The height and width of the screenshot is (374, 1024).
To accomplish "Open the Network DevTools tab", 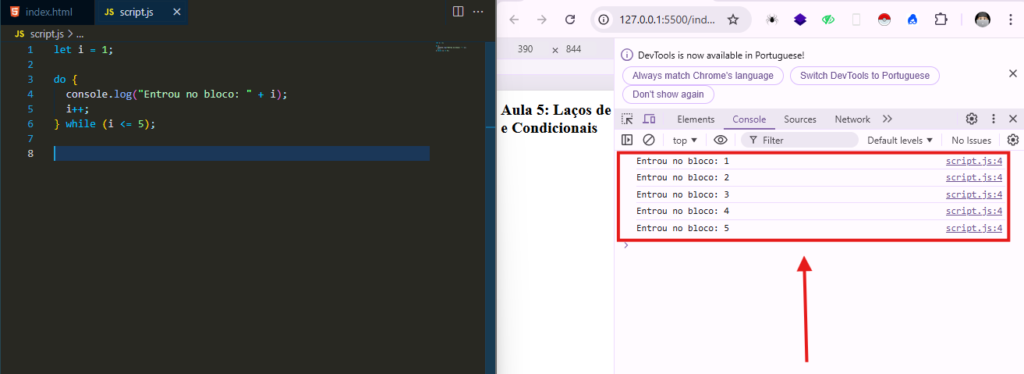I will pos(852,119).
